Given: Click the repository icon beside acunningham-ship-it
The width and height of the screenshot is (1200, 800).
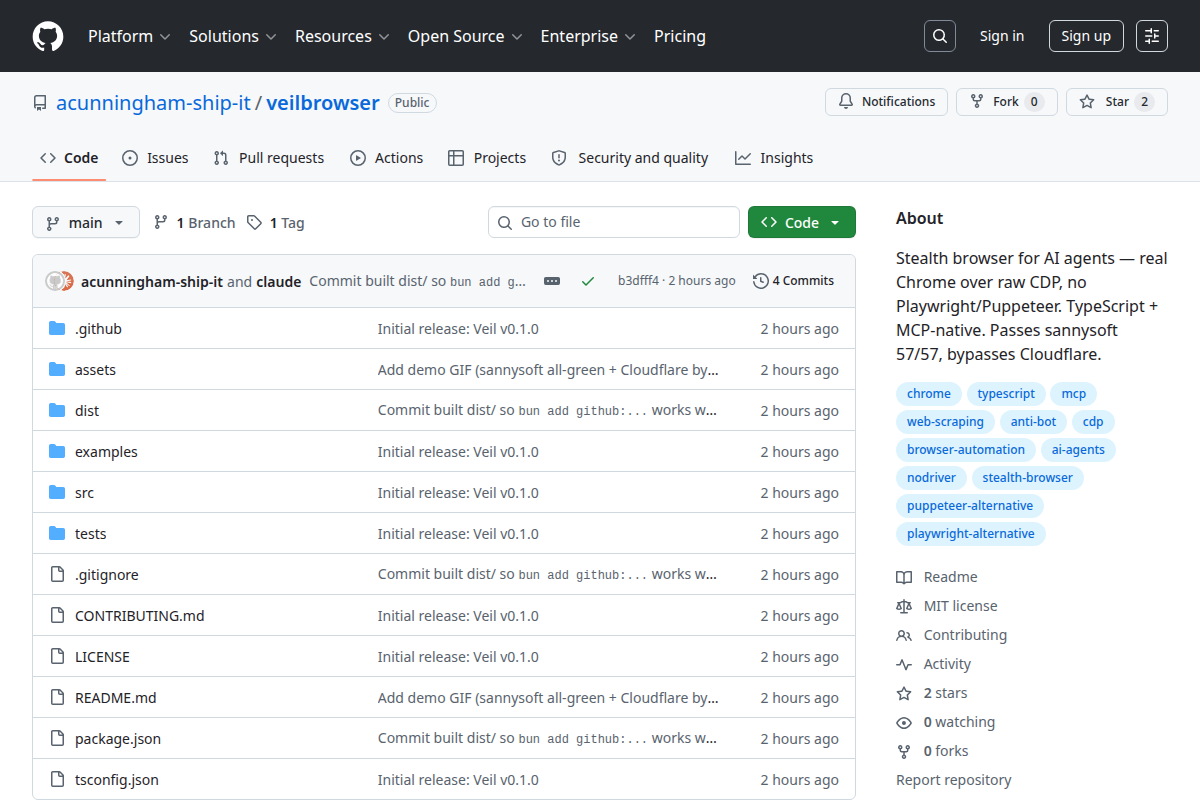Looking at the screenshot, I should point(40,103).
